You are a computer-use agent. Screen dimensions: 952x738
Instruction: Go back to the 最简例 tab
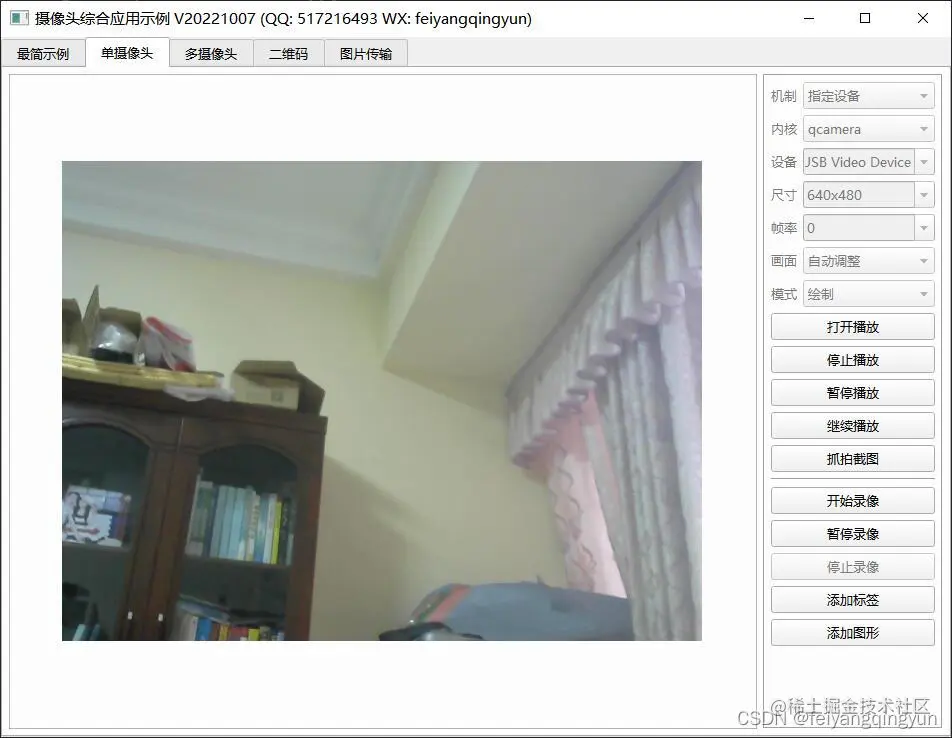[x=44, y=53]
